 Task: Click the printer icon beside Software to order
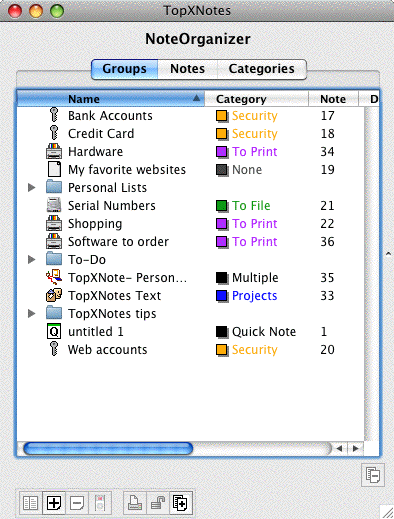pos(54,241)
